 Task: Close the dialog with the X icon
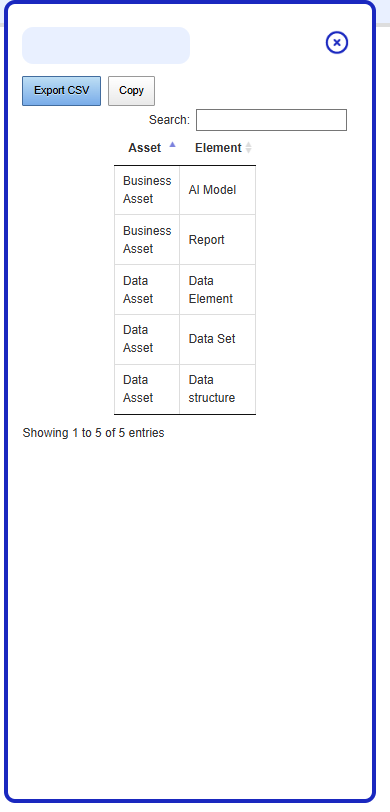pyautogui.click(x=337, y=42)
